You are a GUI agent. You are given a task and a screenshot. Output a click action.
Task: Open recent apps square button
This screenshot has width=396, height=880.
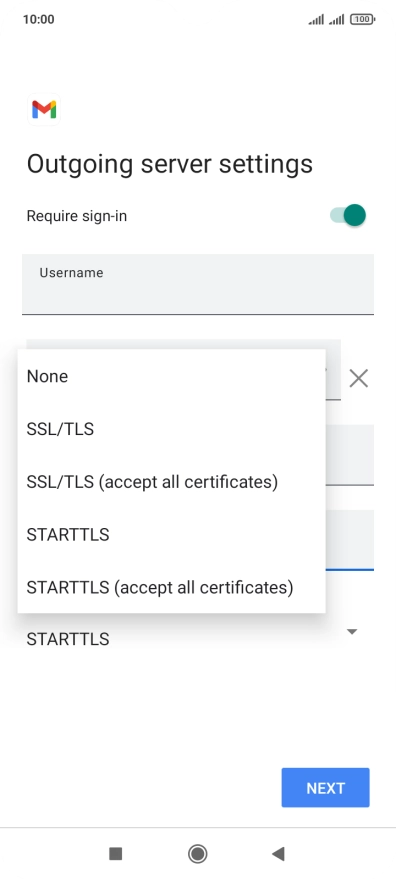(x=116, y=854)
